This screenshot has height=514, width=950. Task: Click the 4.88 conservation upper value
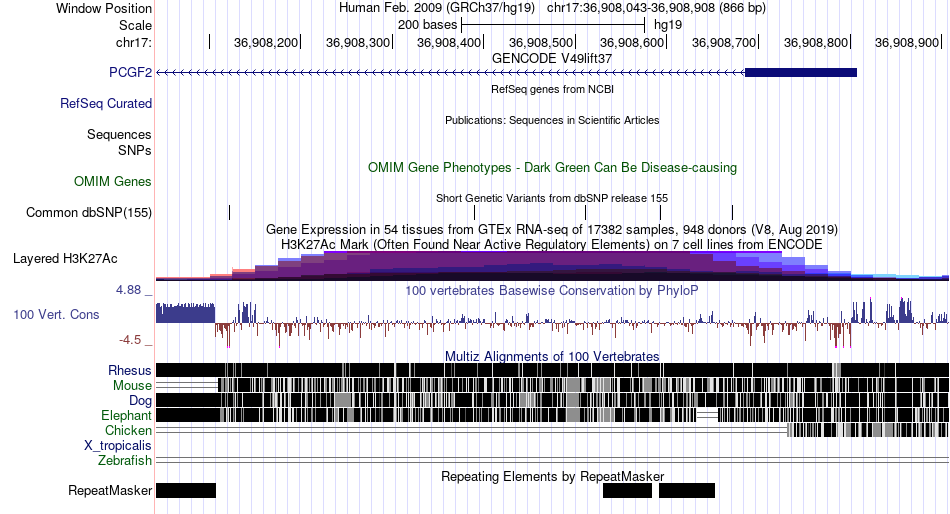coord(128,290)
